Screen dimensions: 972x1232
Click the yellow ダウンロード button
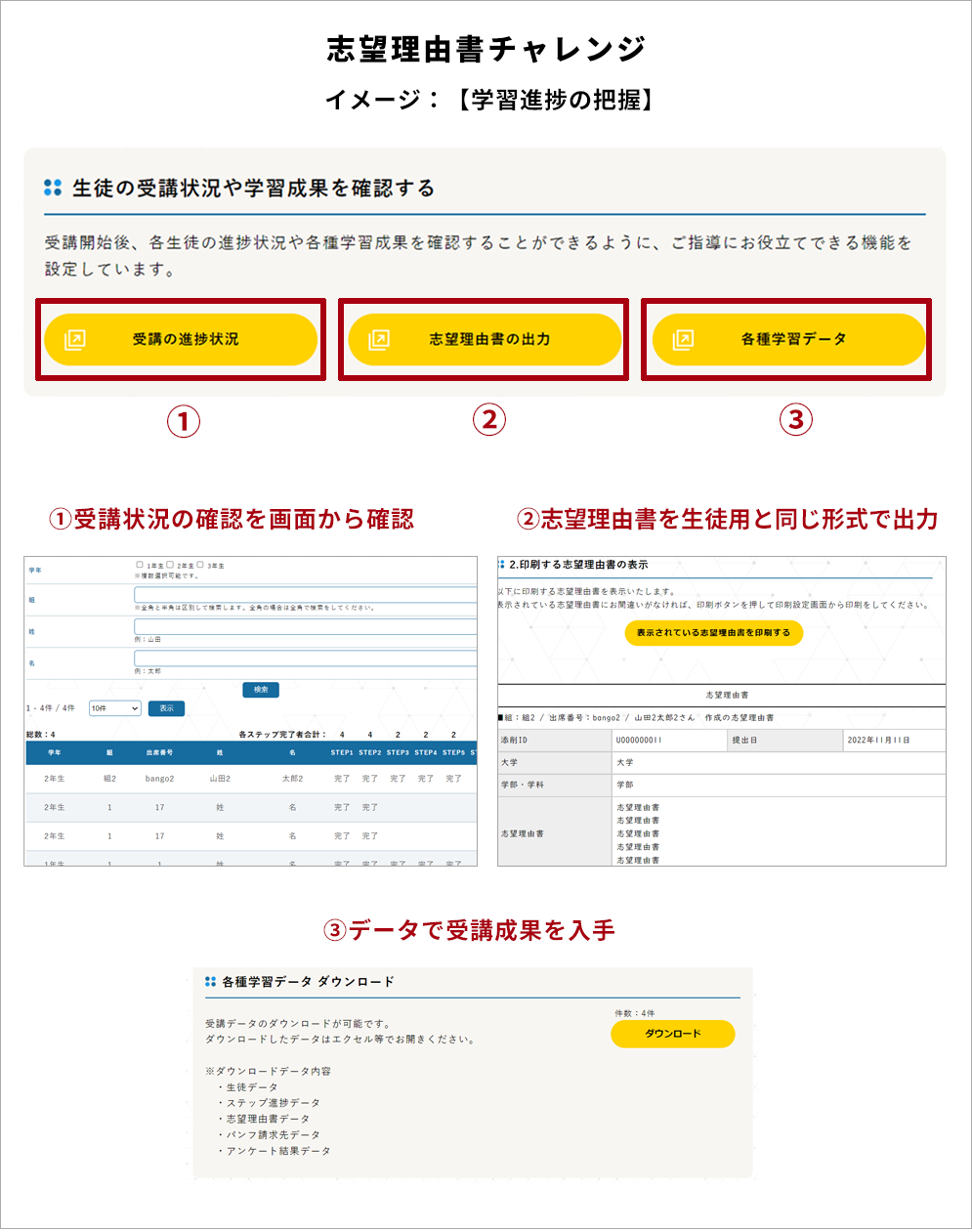pyautogui.click(x=672, y=1034)
